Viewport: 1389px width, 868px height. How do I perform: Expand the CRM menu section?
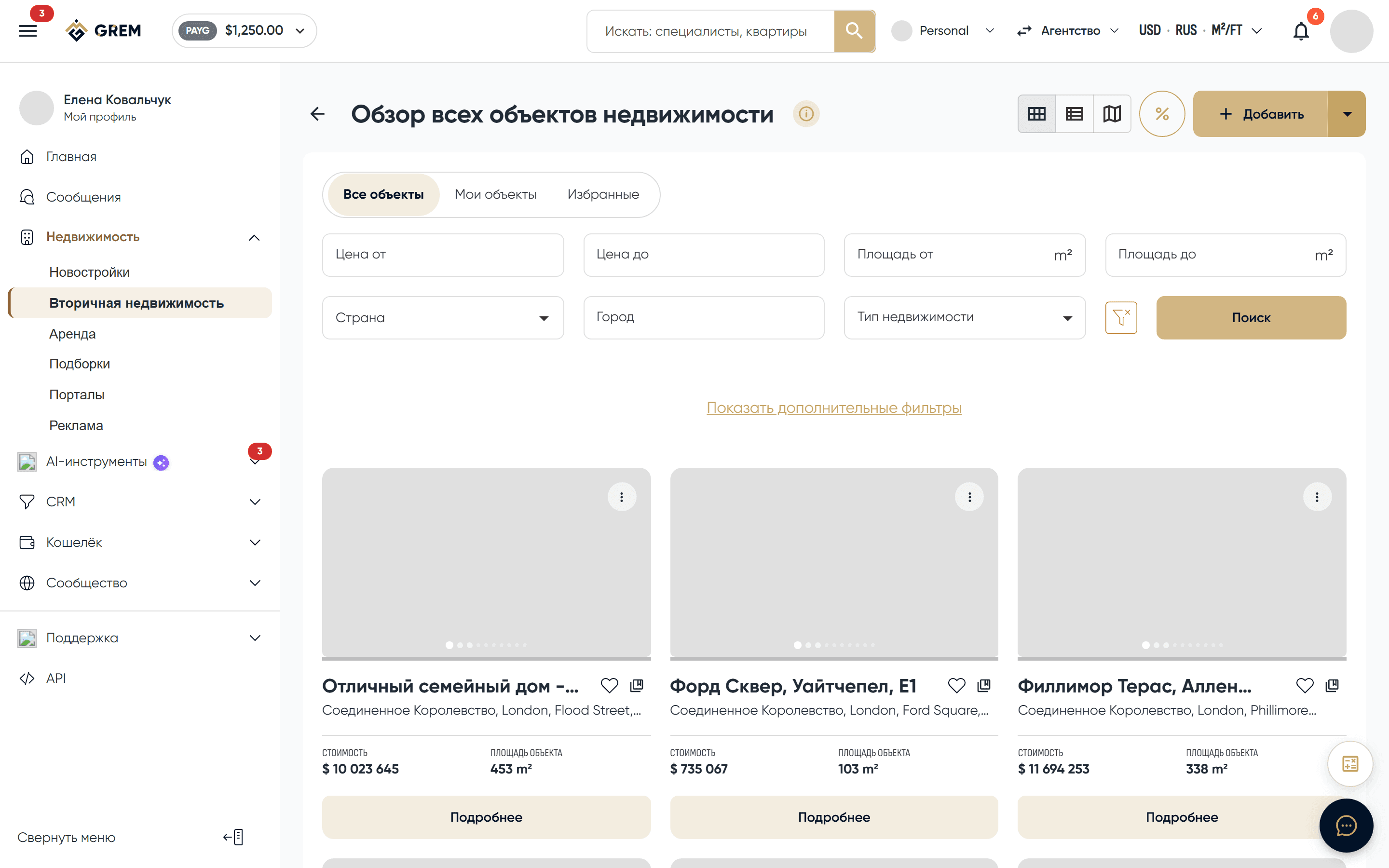pyautogui.click(x=255, y=502)
